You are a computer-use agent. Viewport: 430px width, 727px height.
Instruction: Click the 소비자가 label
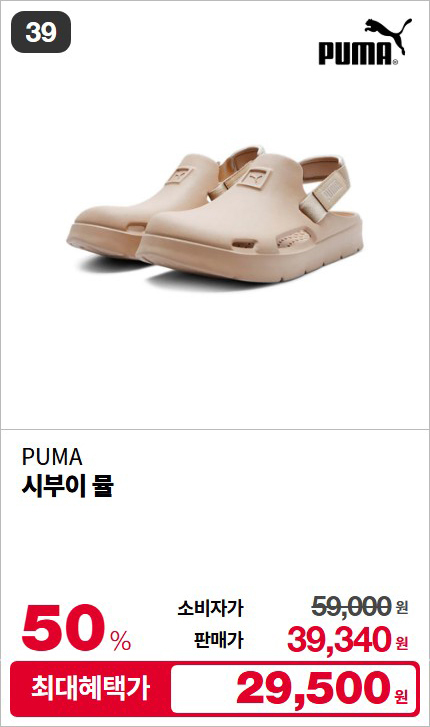click(x=210, y=608)
